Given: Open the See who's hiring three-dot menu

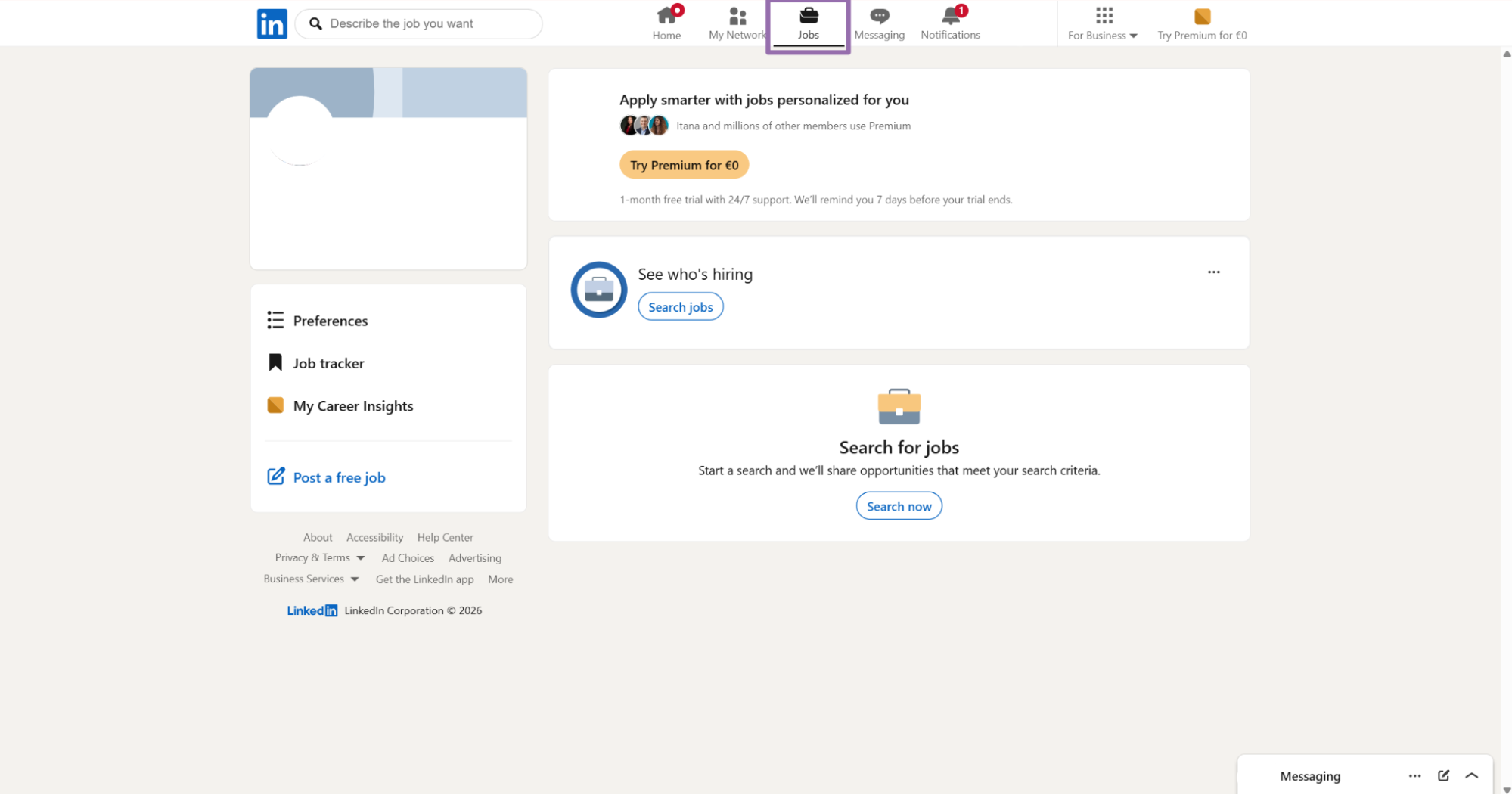Looking at the screenshot, I should [1213, 272].
